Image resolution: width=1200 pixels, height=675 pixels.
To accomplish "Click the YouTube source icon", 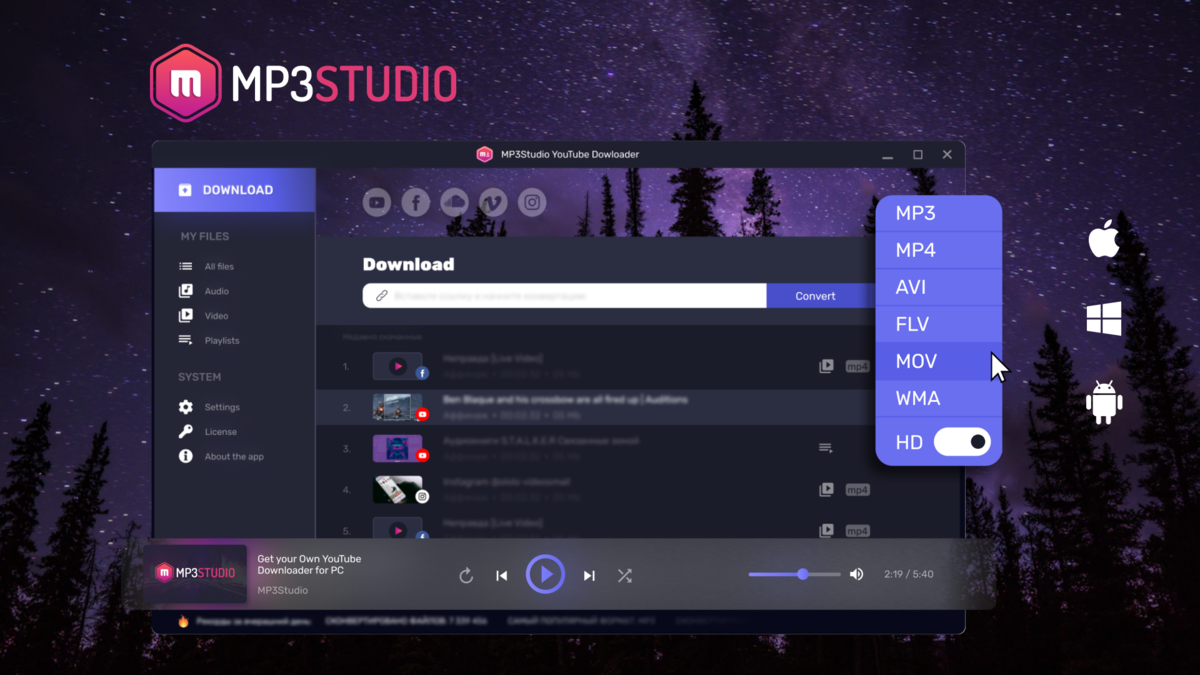I will [377, 203].
